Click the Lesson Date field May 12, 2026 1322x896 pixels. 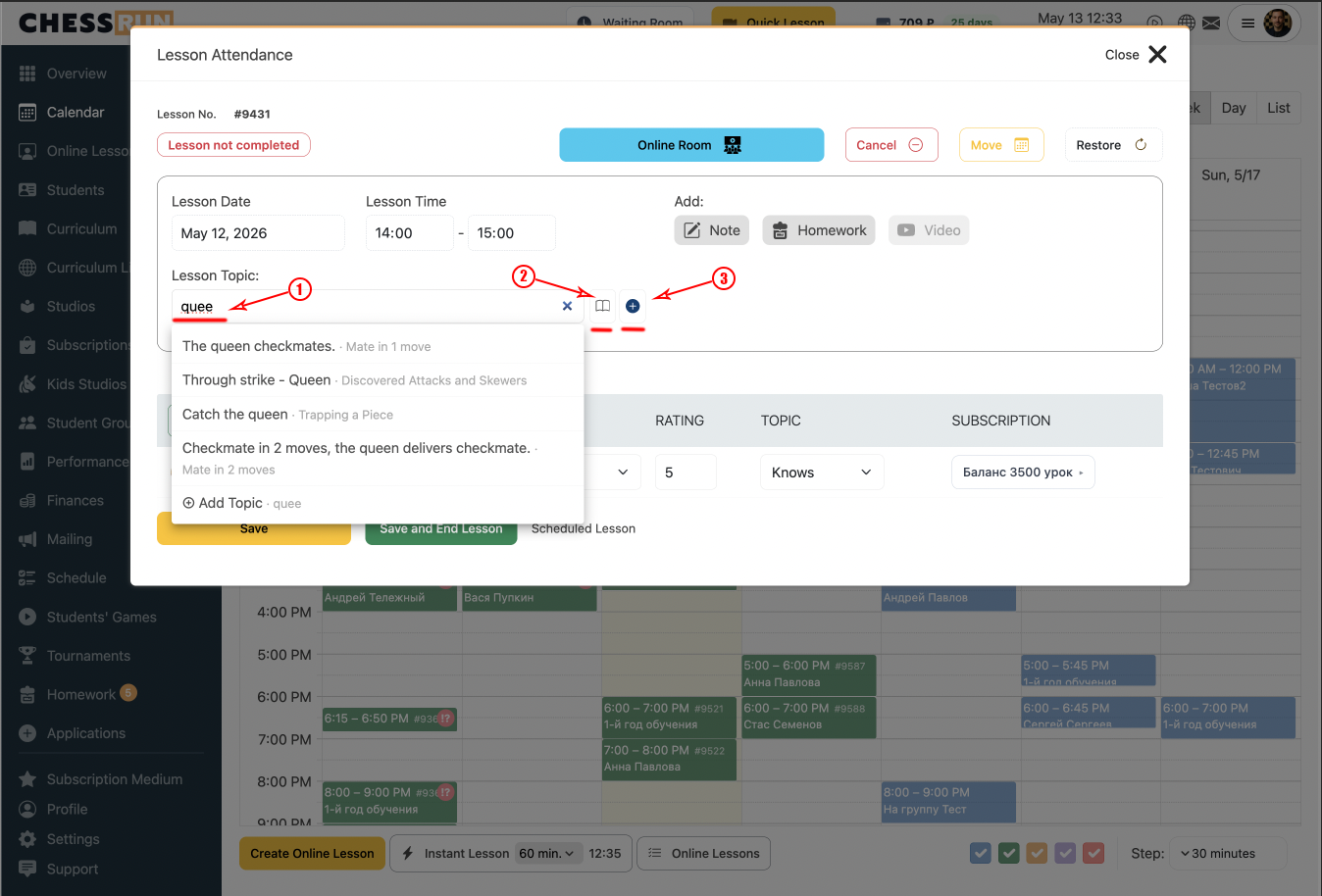coord(258,233)
